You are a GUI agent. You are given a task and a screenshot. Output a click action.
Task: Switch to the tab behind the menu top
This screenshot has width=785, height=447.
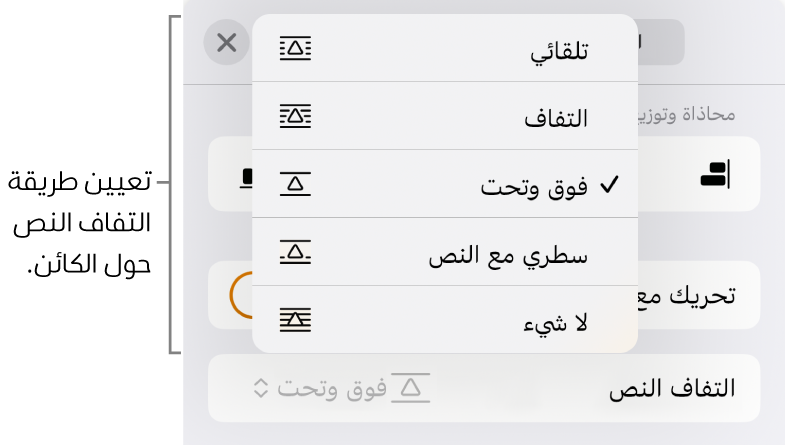tap(660, 42)
